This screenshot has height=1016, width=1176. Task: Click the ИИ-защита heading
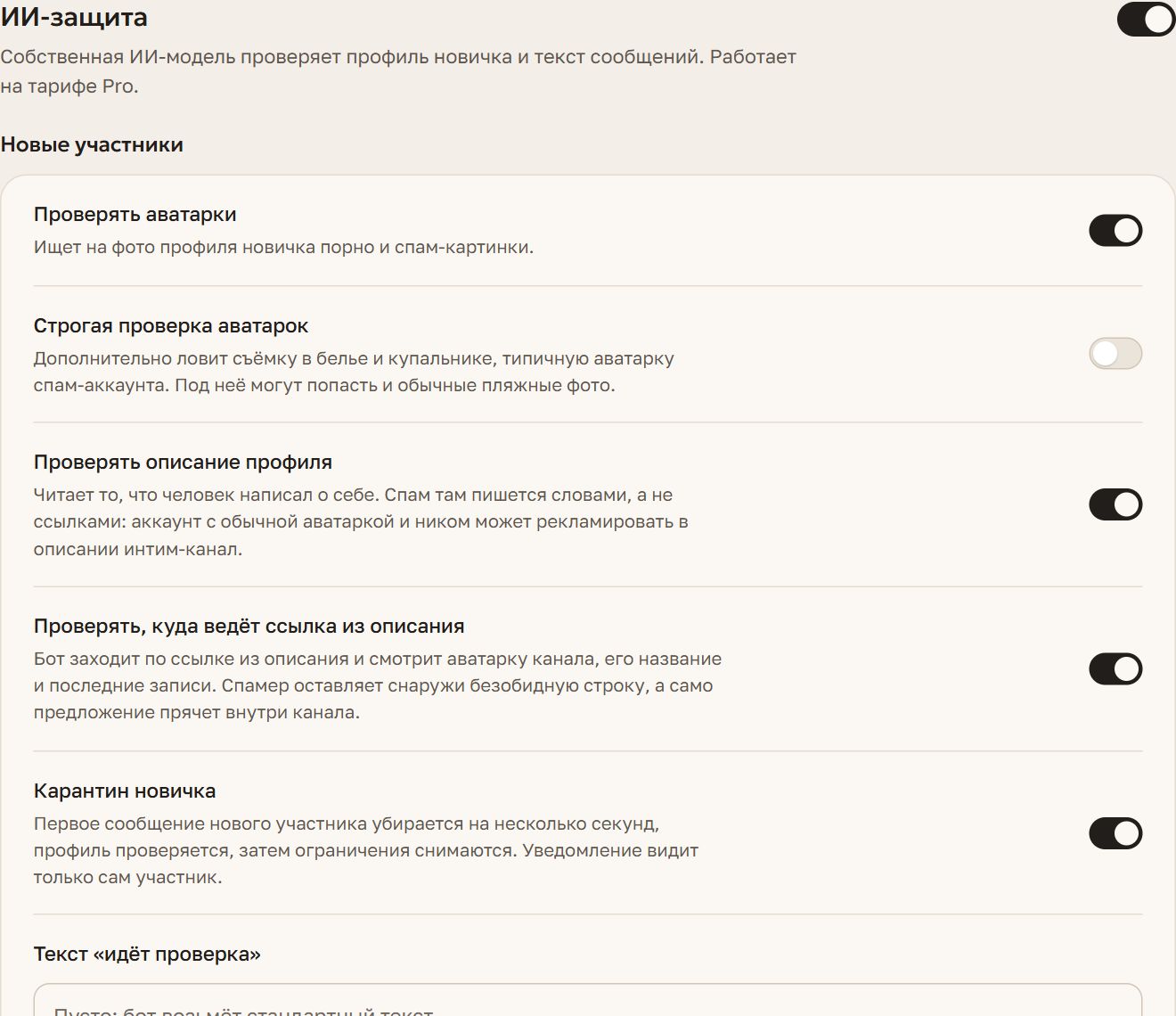coord(74,18)
